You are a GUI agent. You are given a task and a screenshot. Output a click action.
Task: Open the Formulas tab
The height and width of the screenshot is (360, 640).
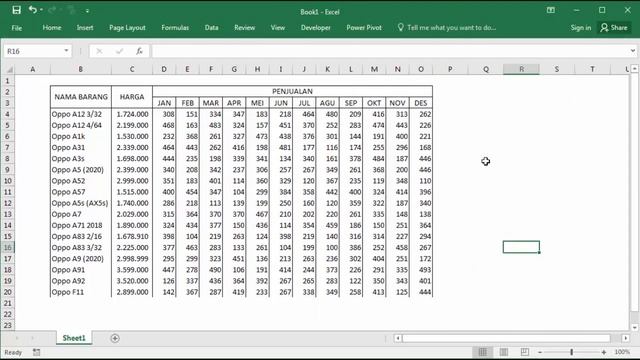(x=175, y=28)
